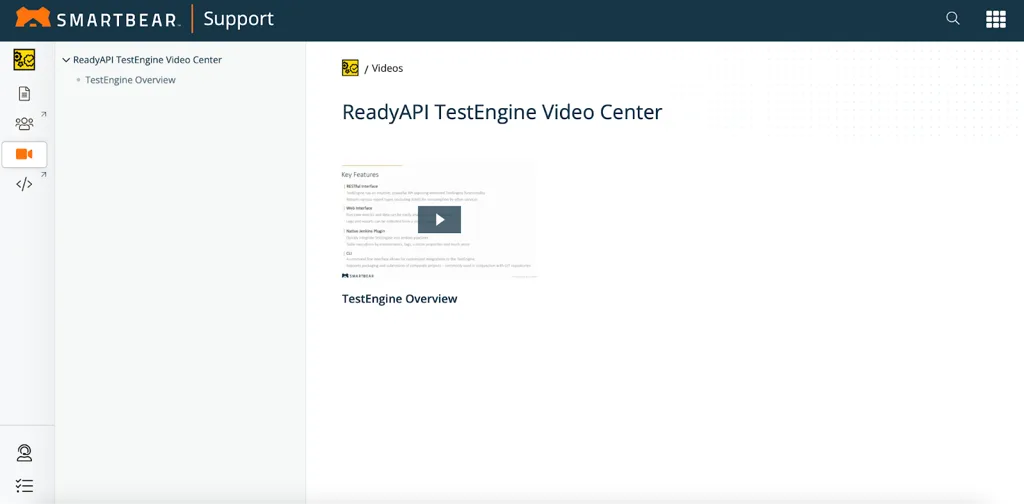1024x504 pixels.
Task: Open the TestEngine Overview title below video
Action: [399, 299]
